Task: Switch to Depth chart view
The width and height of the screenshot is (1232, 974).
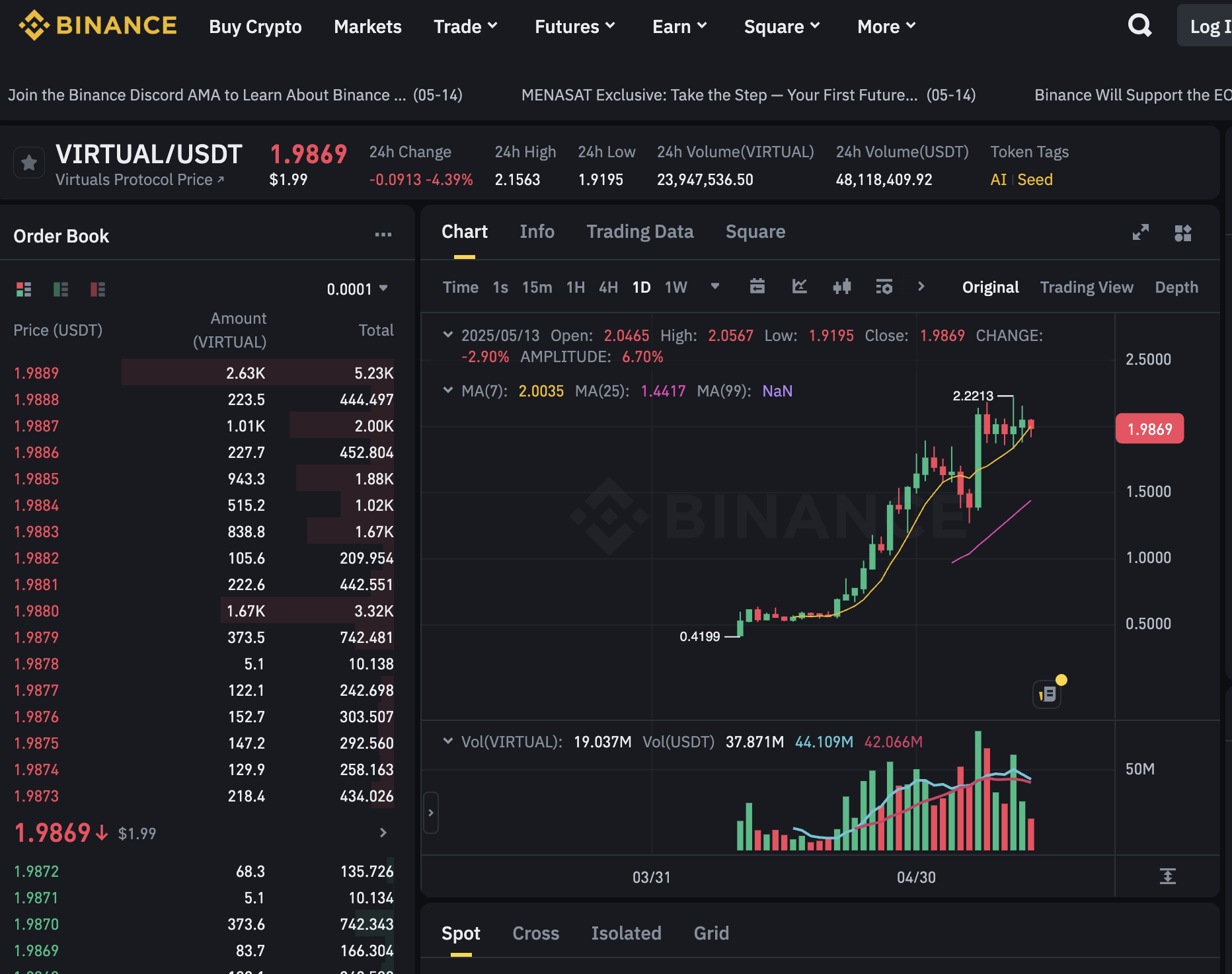Action: (1176, 287)
